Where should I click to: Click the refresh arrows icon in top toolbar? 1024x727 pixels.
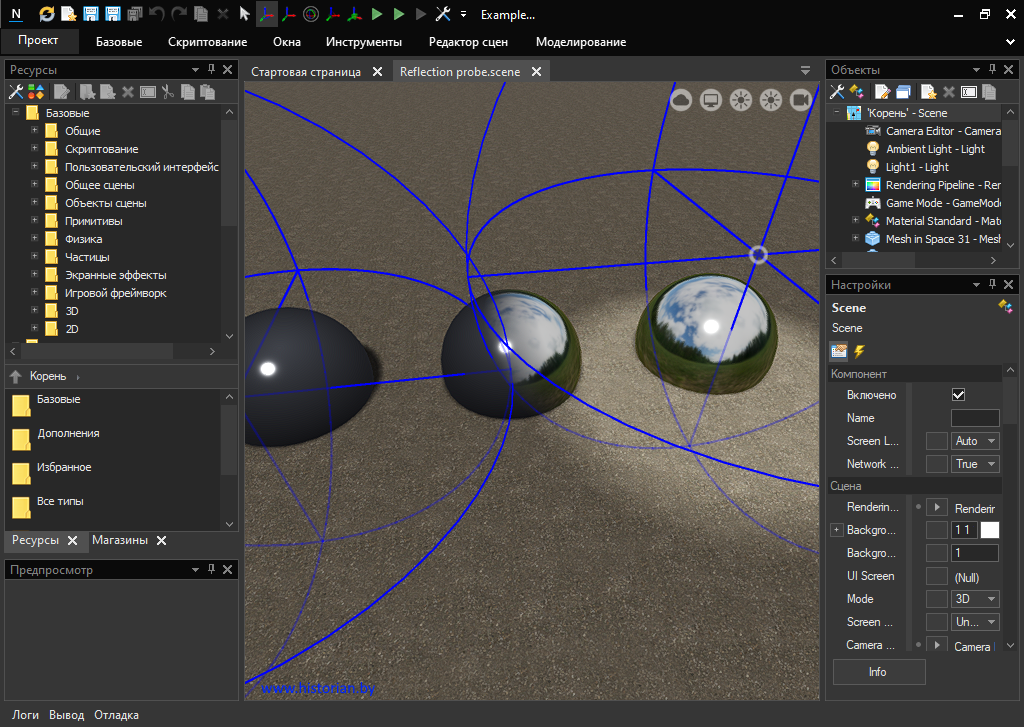click(x=47, y=15)
